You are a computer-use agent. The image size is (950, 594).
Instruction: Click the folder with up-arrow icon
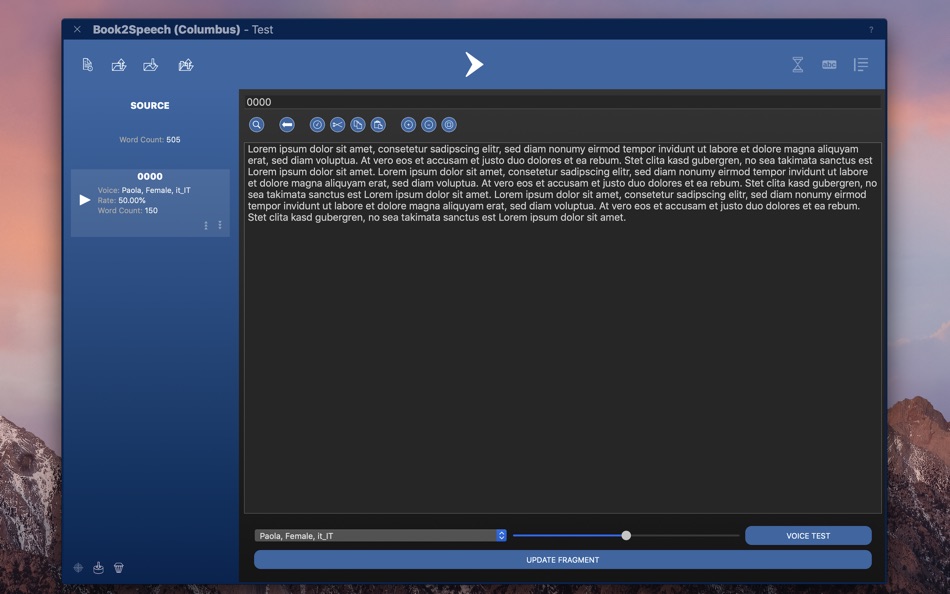coord(119,65)
